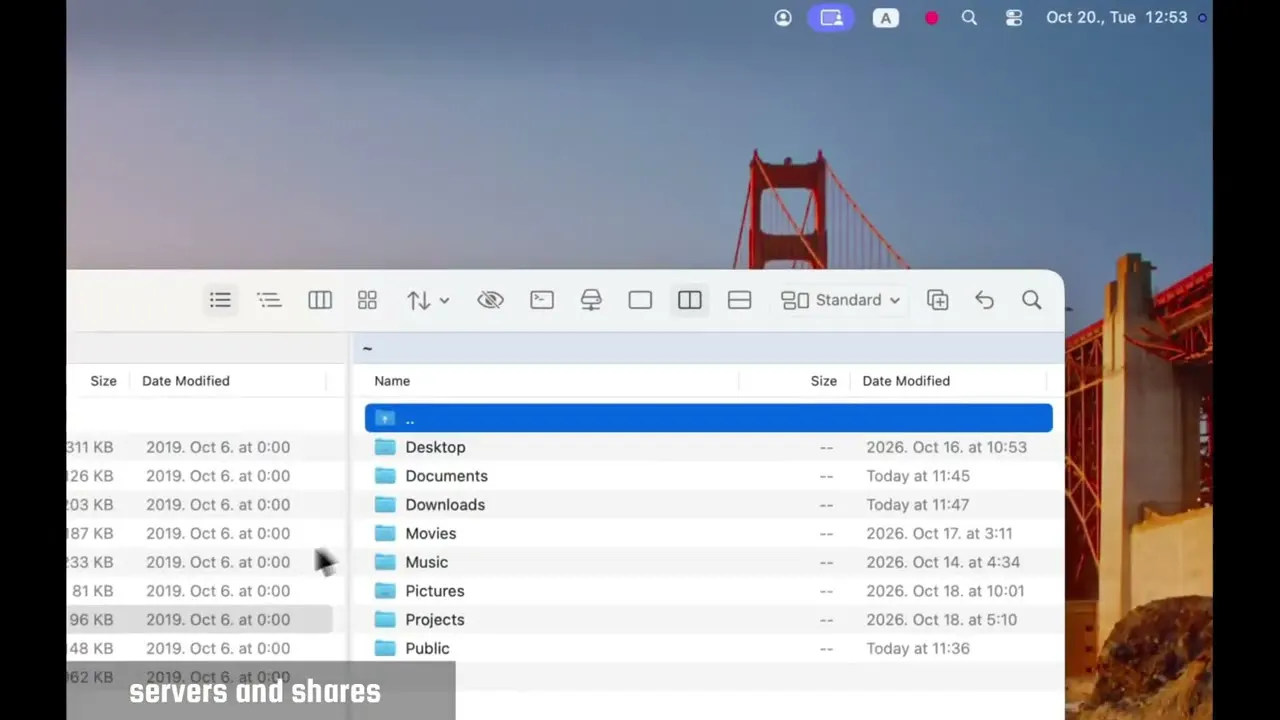Click 'Today at 11:45' date cell
This screenshot has height=720, width=1280.
pyautogui.click(x=918, y=476)
